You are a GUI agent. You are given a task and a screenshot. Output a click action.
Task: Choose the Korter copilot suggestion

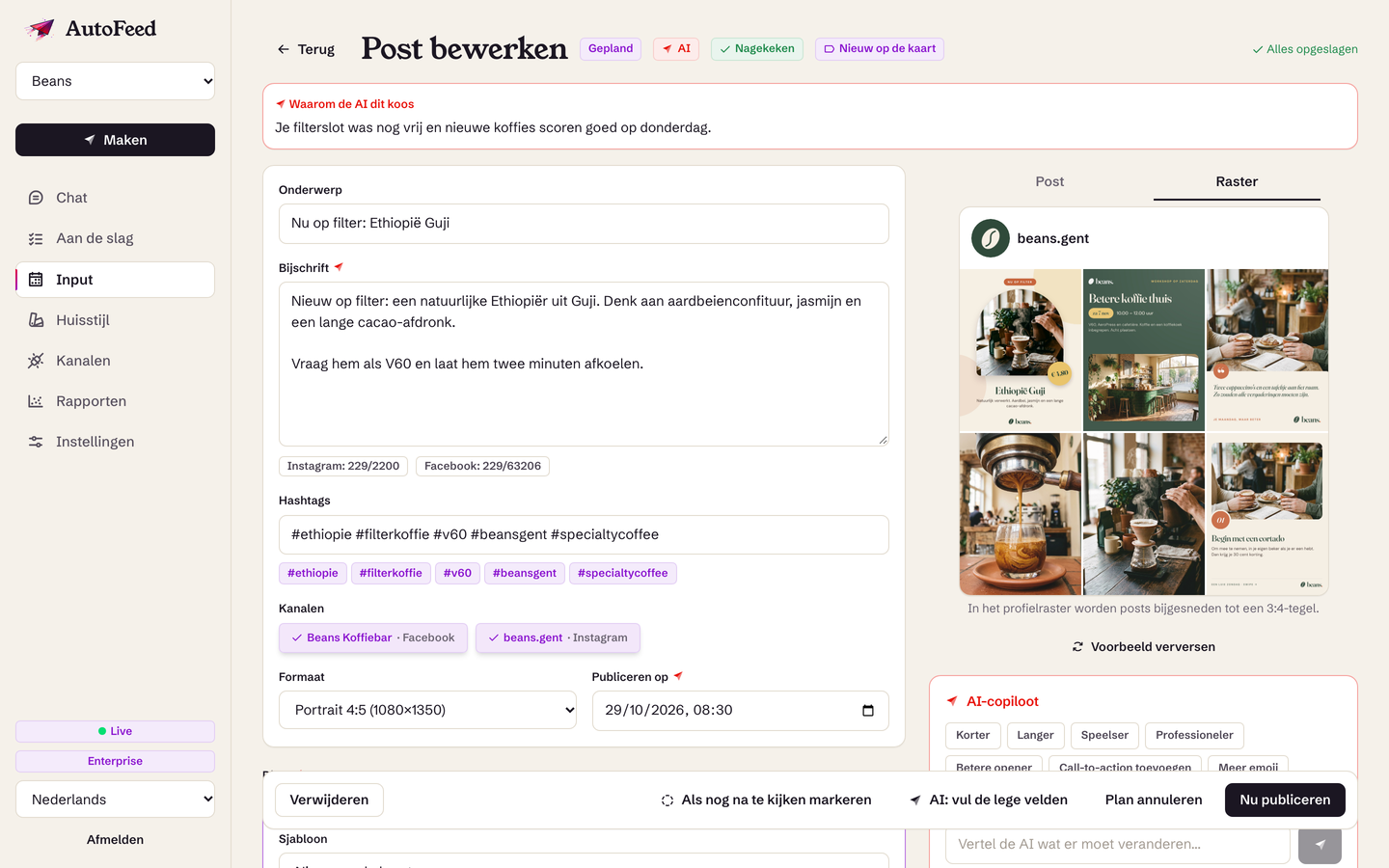tap(972, 736)
